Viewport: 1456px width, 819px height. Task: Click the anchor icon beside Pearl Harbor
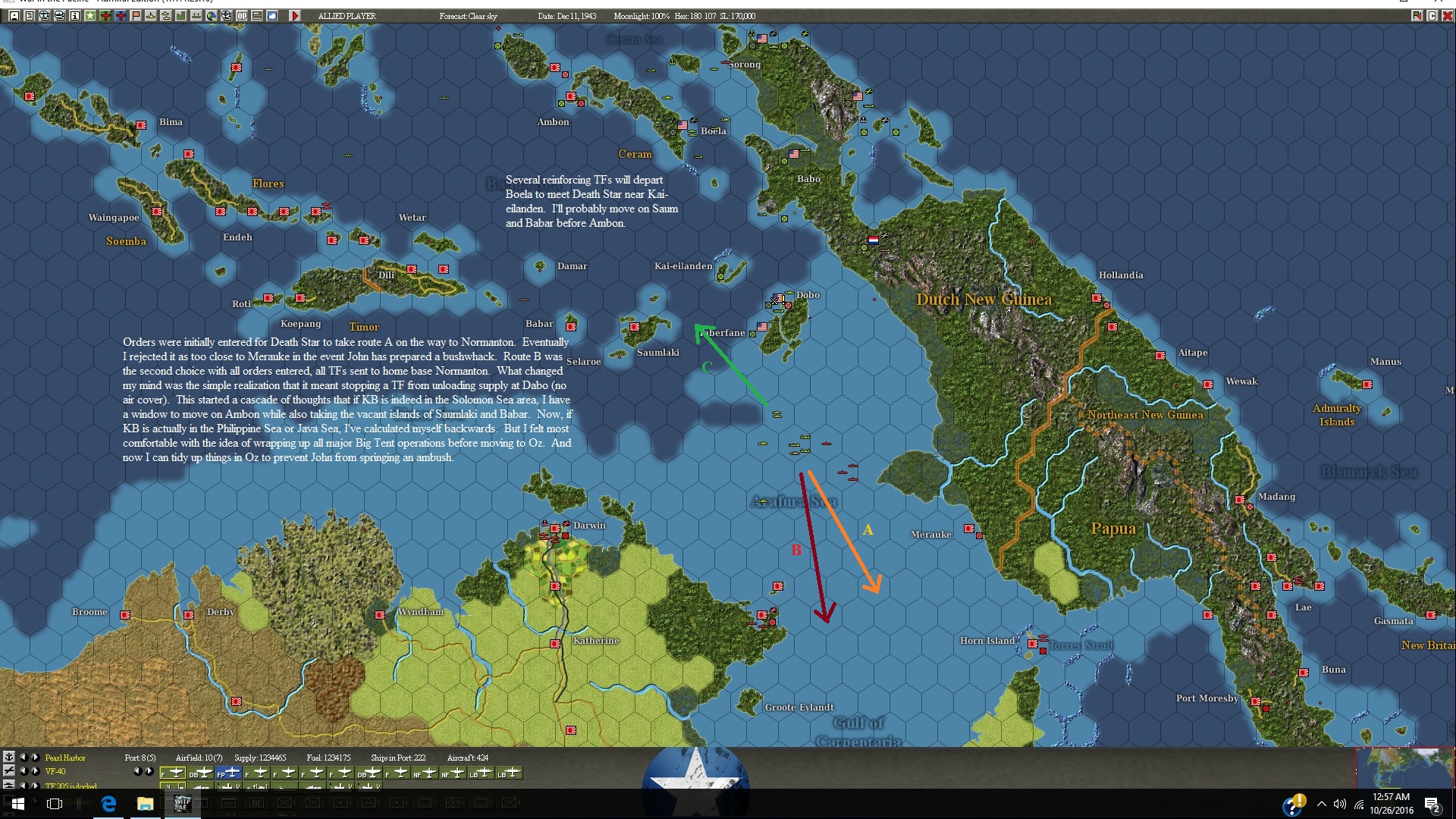point(9,757)
